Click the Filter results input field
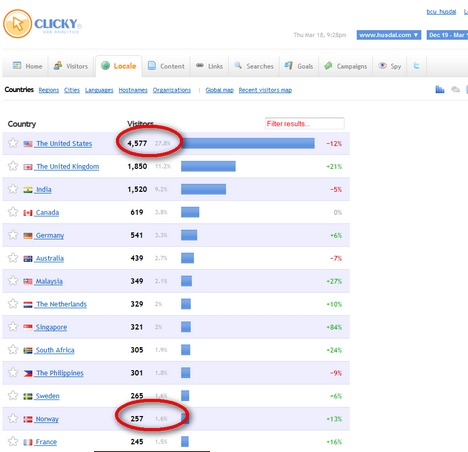 coord(305,124)
